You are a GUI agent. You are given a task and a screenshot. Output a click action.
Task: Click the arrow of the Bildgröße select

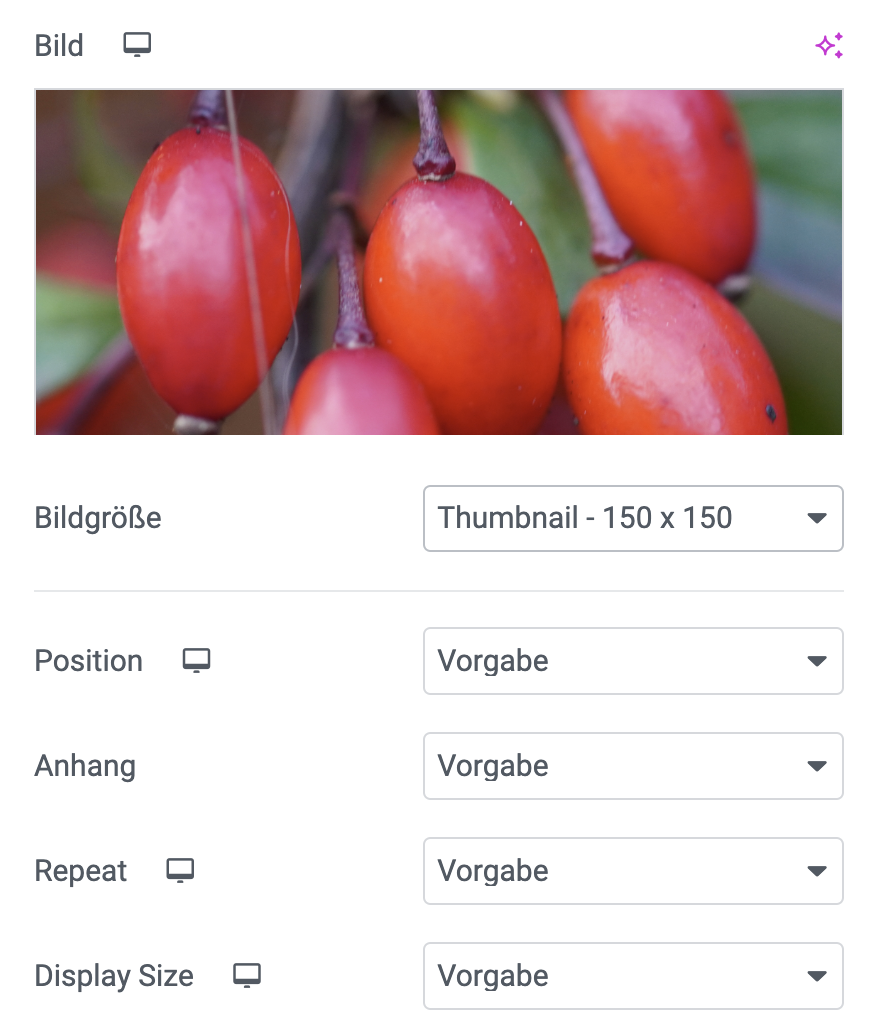pos(817,518)
